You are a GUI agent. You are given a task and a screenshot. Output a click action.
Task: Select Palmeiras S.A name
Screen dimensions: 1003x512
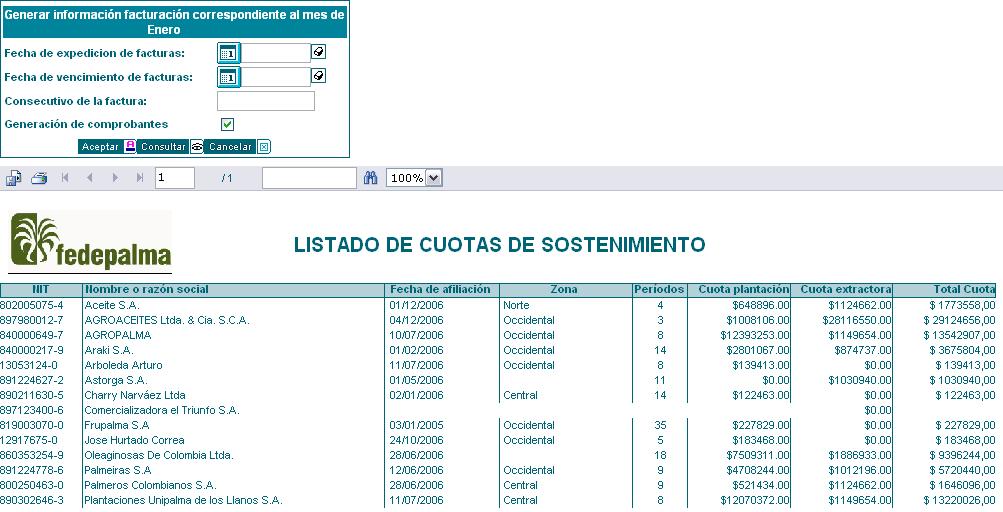tap(118, 470)
